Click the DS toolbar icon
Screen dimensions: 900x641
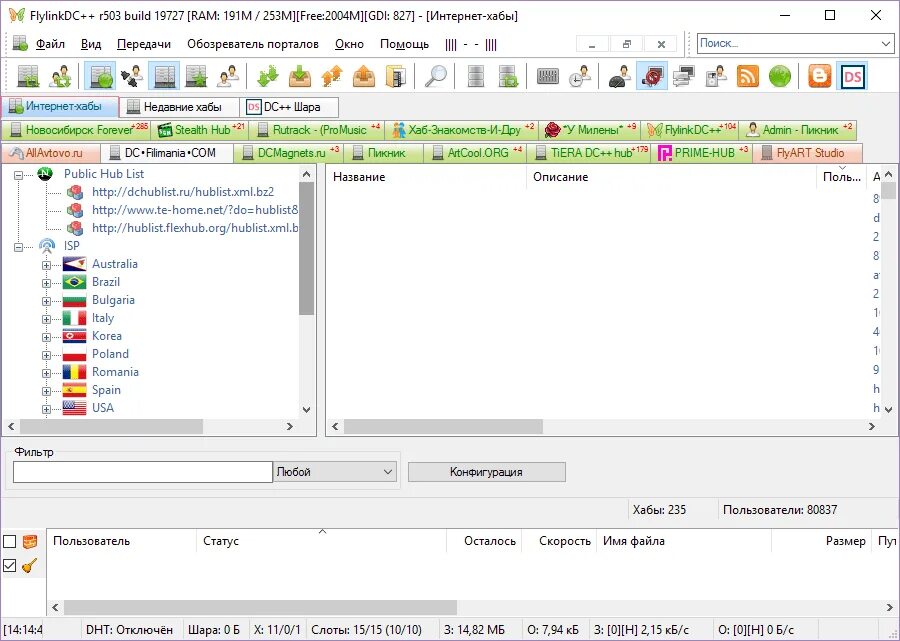click(x=852, y=76)
